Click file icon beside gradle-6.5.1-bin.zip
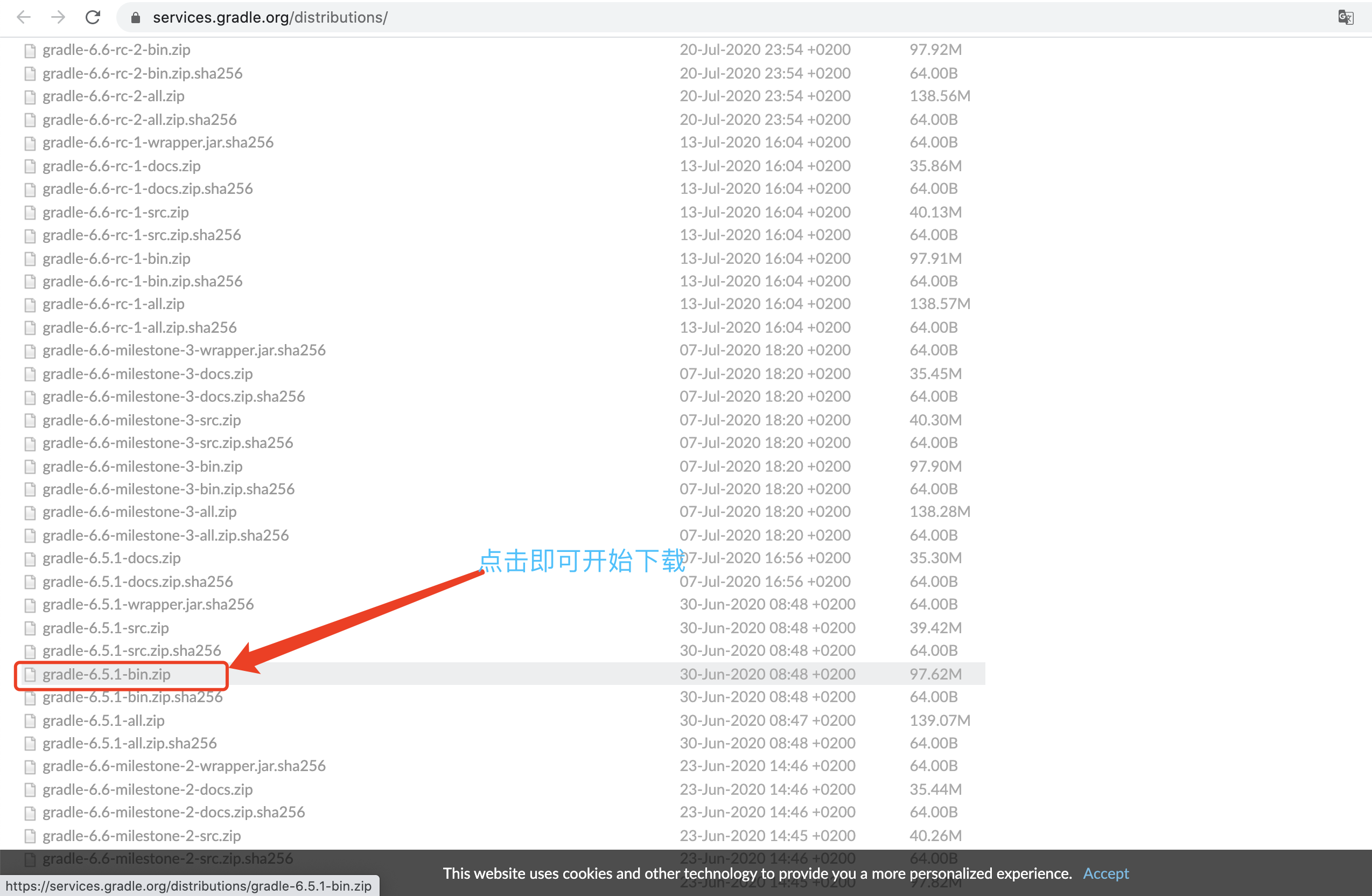Image resolution: width=1372 pixels, height=896 pixels. (x=30, y=675)
